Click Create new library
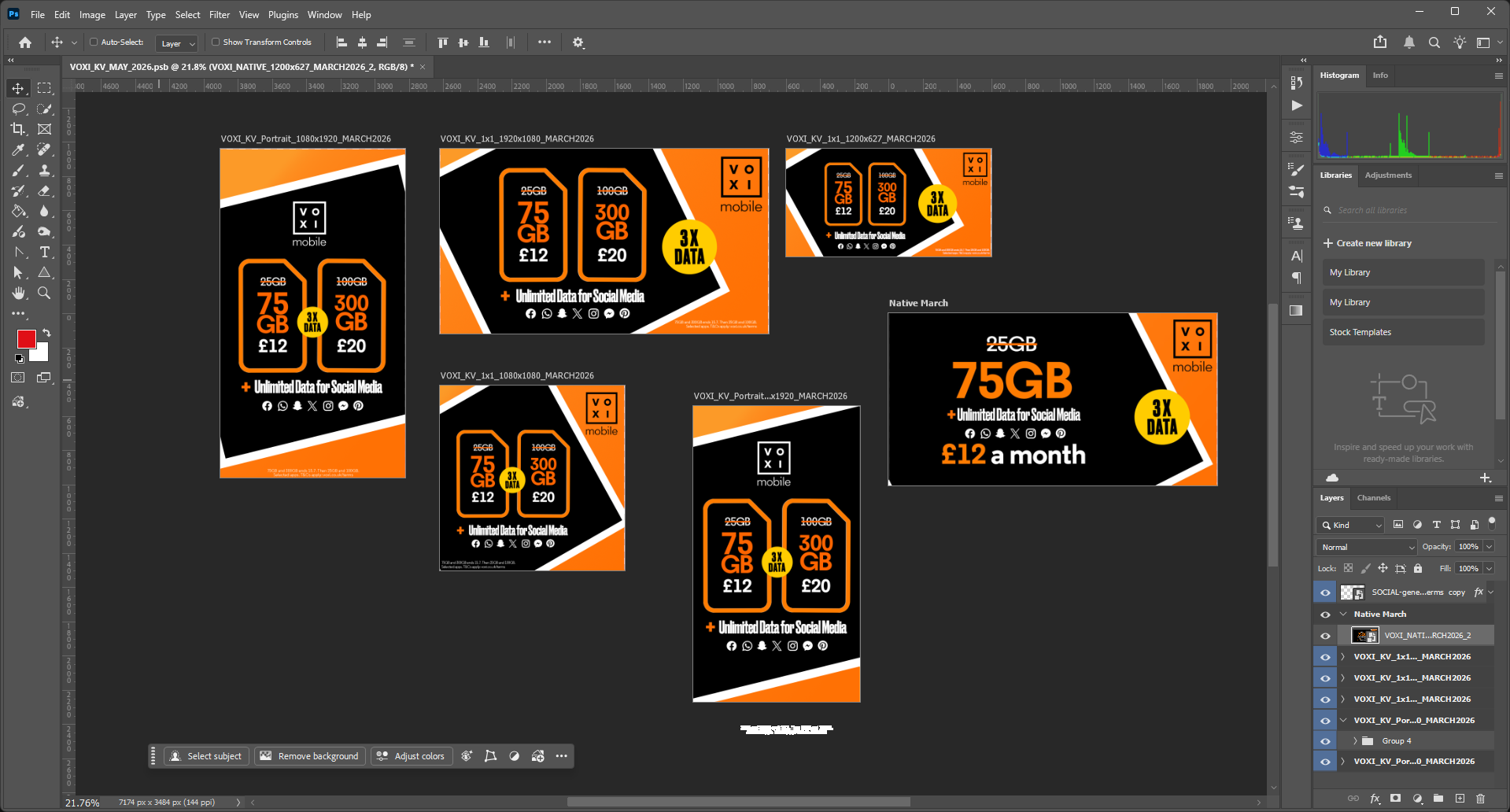This screenshot has width=1510, height=812. (1368, 243)
